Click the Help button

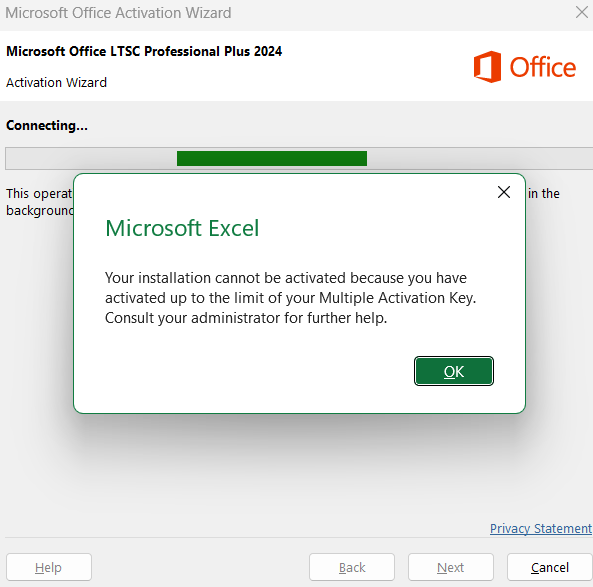(x=49, y=567)
